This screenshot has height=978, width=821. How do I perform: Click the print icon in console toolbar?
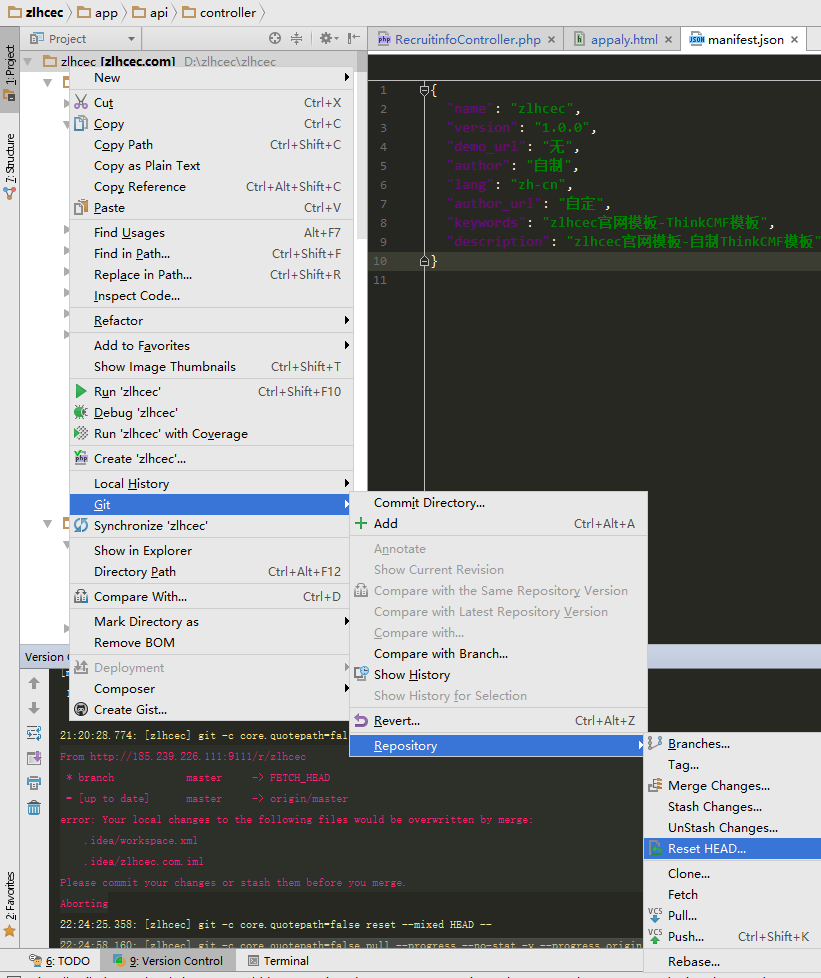pos(34,783)
